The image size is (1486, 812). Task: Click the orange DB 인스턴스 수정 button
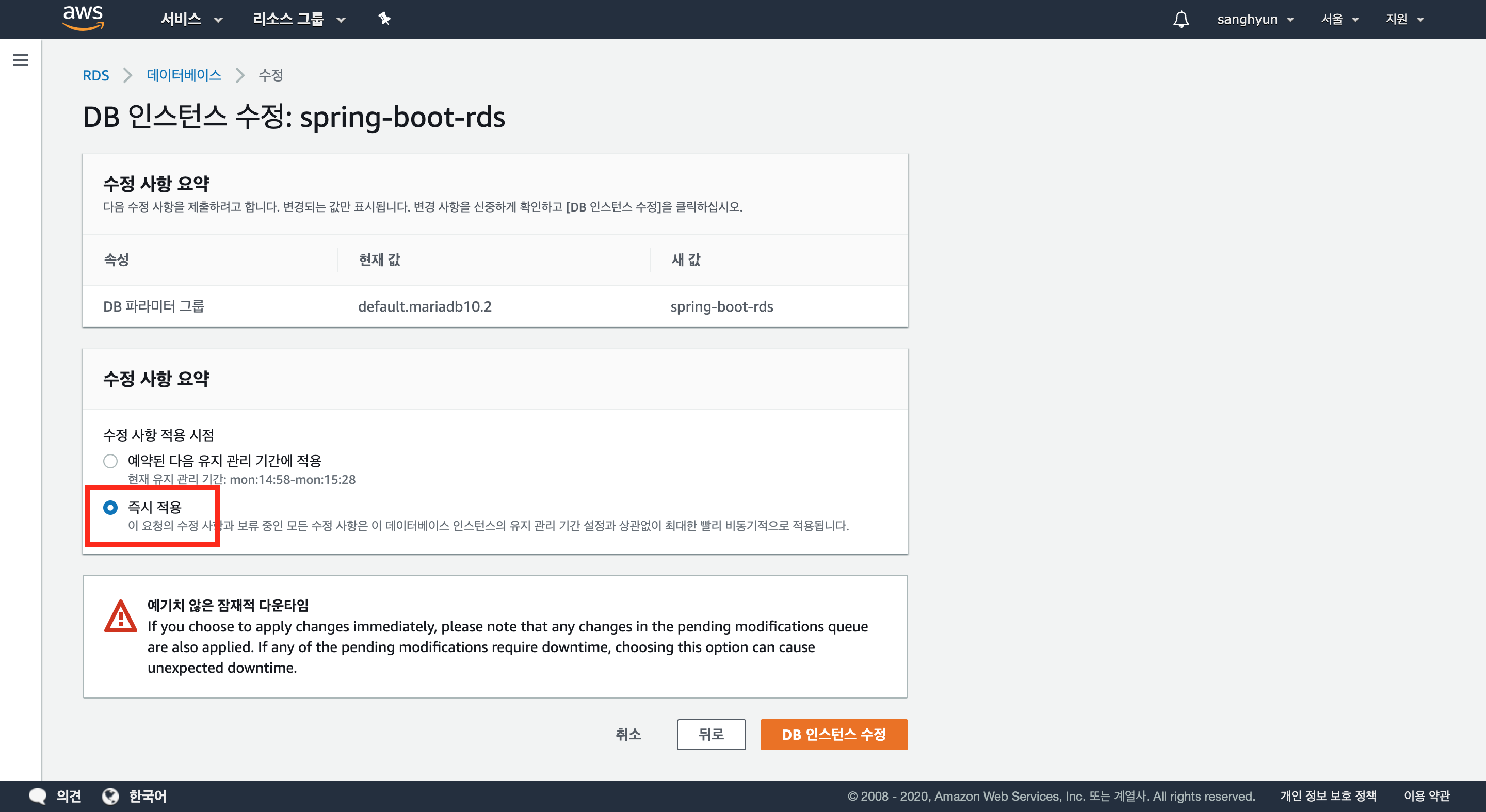(x=833, y=734)
